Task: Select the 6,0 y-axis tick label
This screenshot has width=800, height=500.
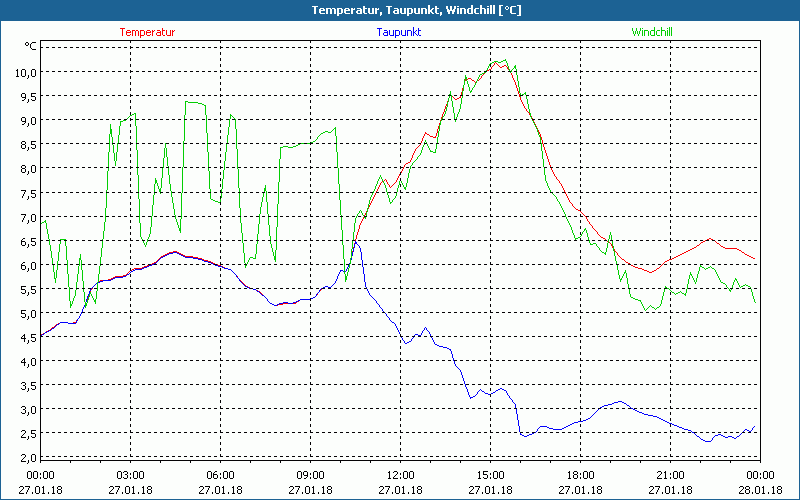Action: coord(26,265)
